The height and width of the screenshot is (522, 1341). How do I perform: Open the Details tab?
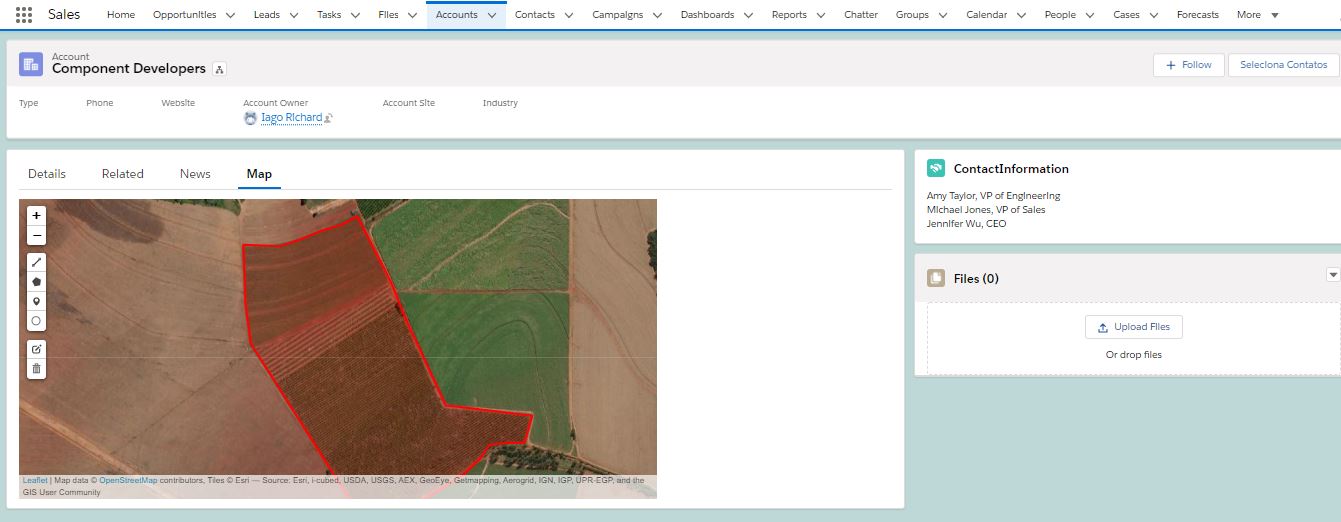click(x=47, y=174)
